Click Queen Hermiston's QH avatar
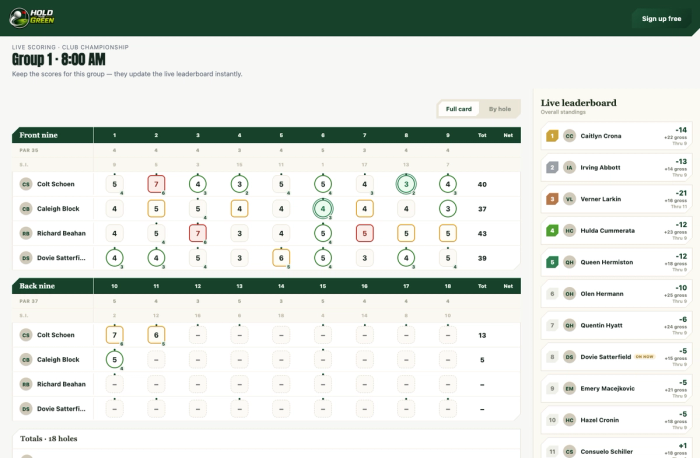Viewport: 700px width, 458px height. point(569,262)
